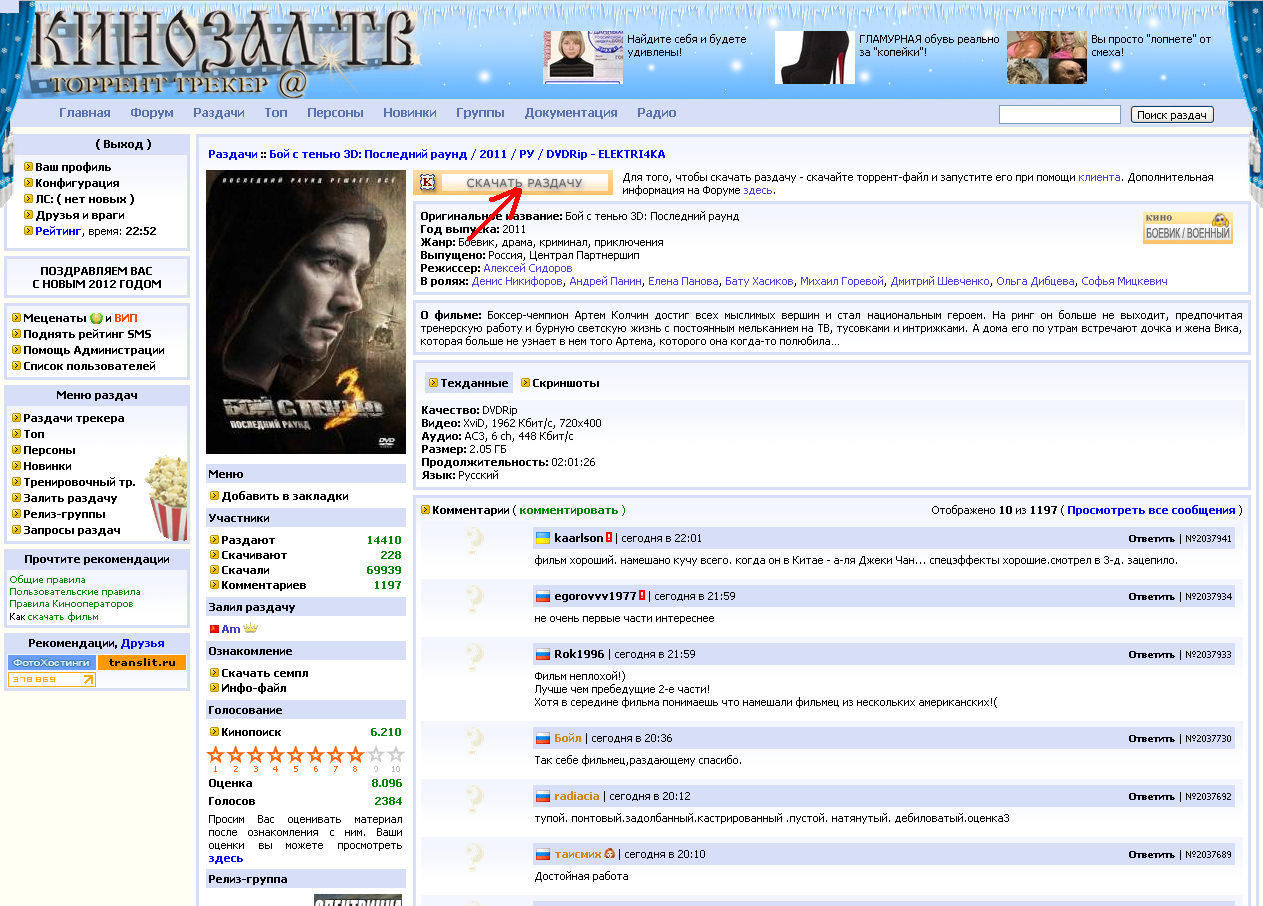Select the Техданные tab
1263x906 pixels.
(x=474, y=383)
